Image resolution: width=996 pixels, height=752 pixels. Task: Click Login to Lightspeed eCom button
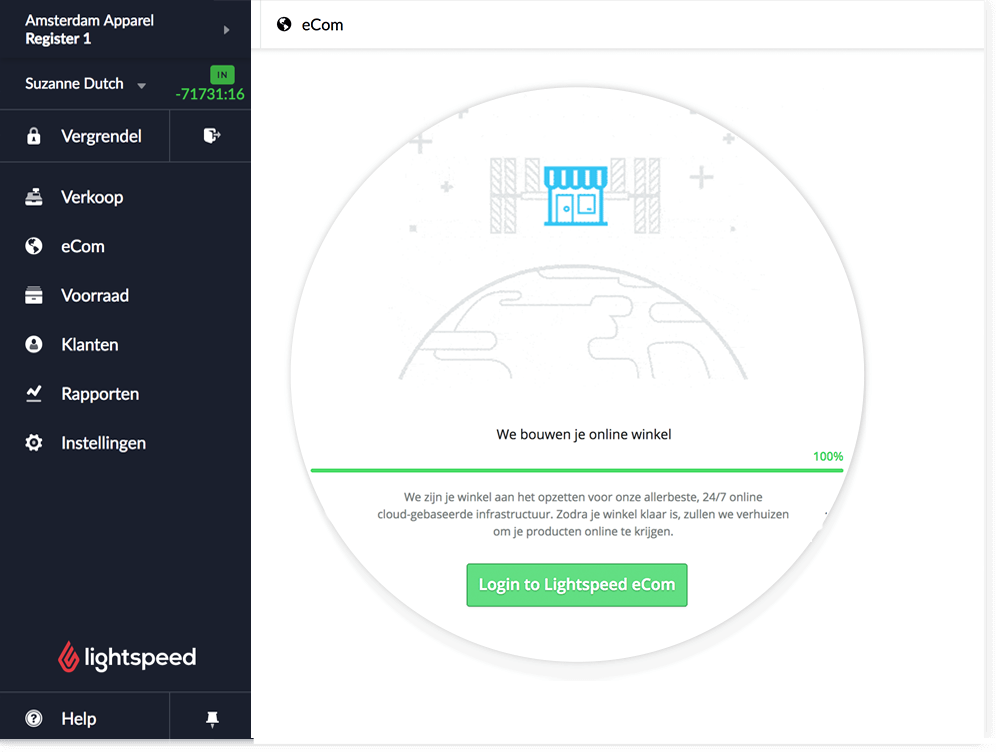point(577,585)
